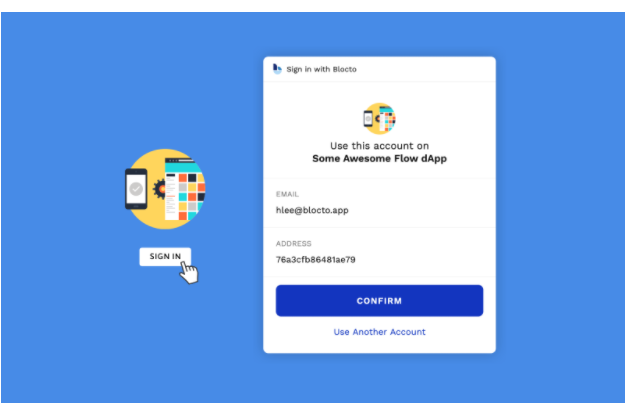Click the SIGN IN button
This screenshot has height=407, width=632.
[x=165, y=256]
